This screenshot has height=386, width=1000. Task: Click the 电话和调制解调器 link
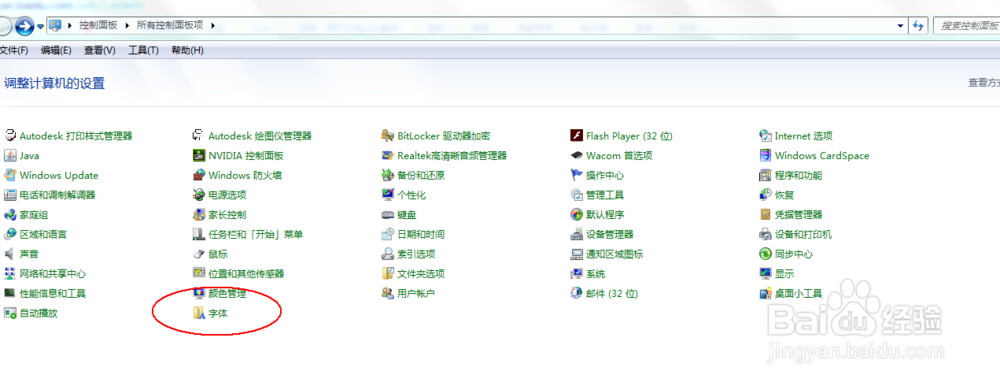pos(57,195)
